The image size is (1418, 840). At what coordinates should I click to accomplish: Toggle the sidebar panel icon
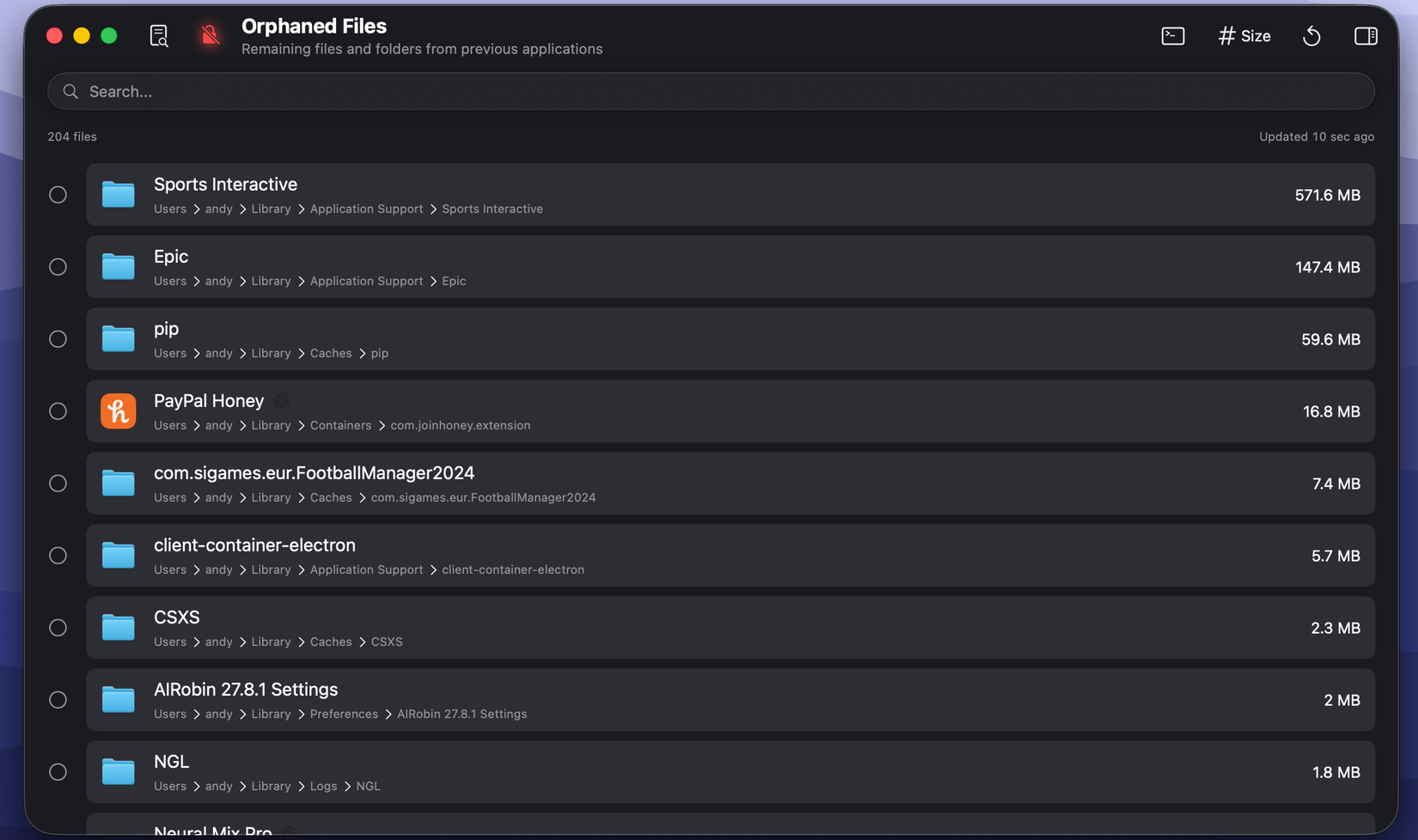tap(1365, 35)
